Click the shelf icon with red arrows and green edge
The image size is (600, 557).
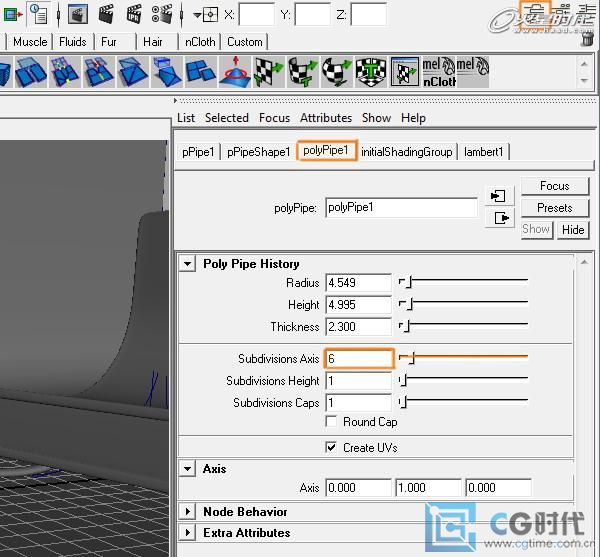click(99, 72)
